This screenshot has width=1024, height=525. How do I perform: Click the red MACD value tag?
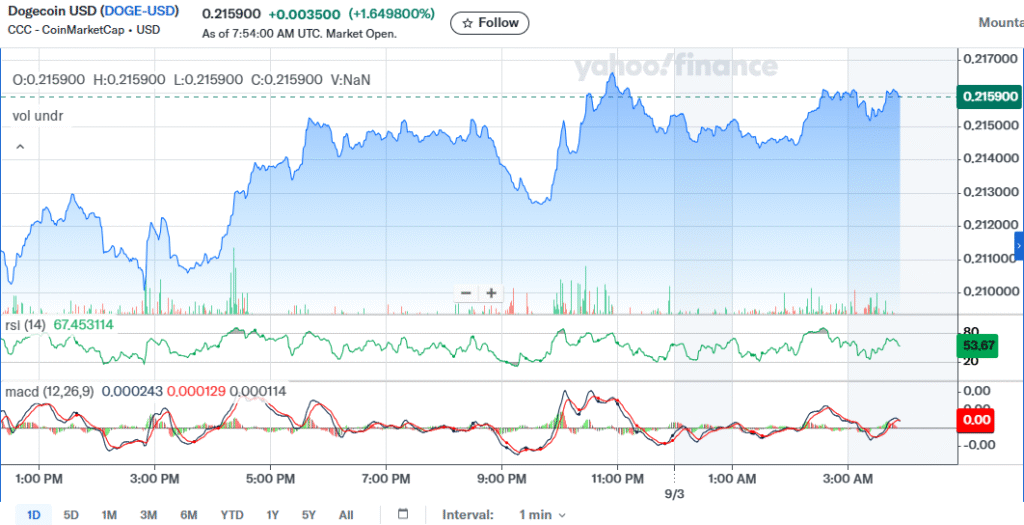[975, 420]
